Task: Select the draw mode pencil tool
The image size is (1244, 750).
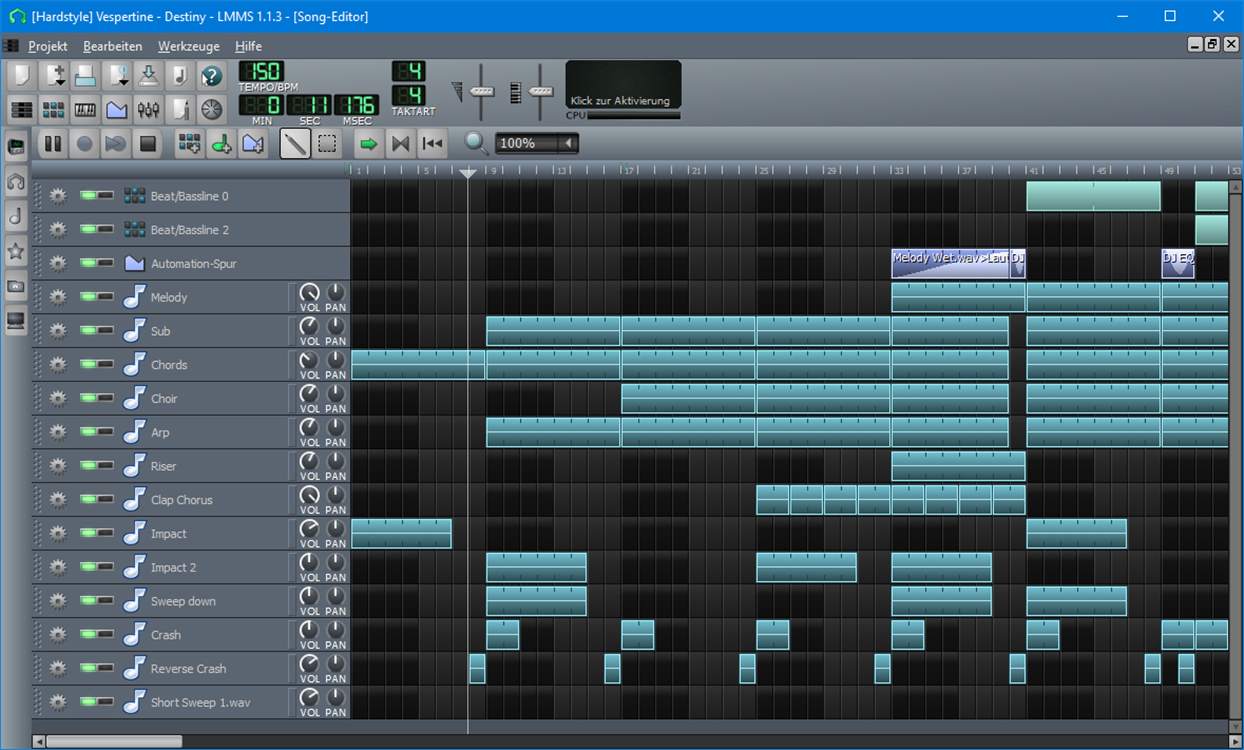Action: (x=294, y=144)
